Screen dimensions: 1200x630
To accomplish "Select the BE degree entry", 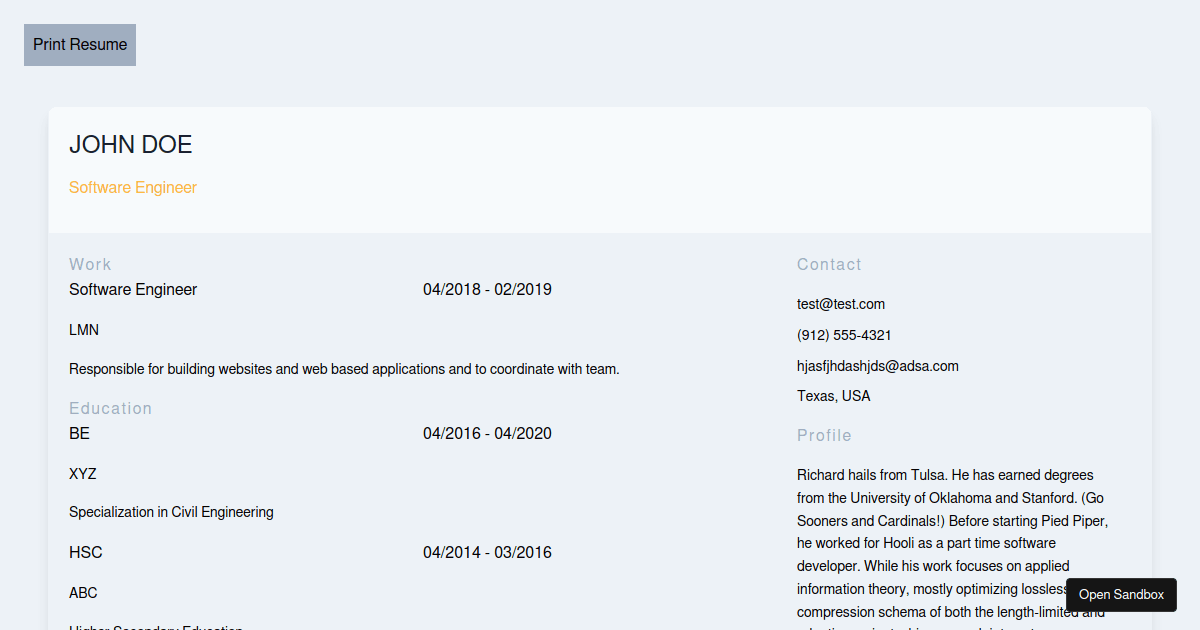I will click(79, 433).
